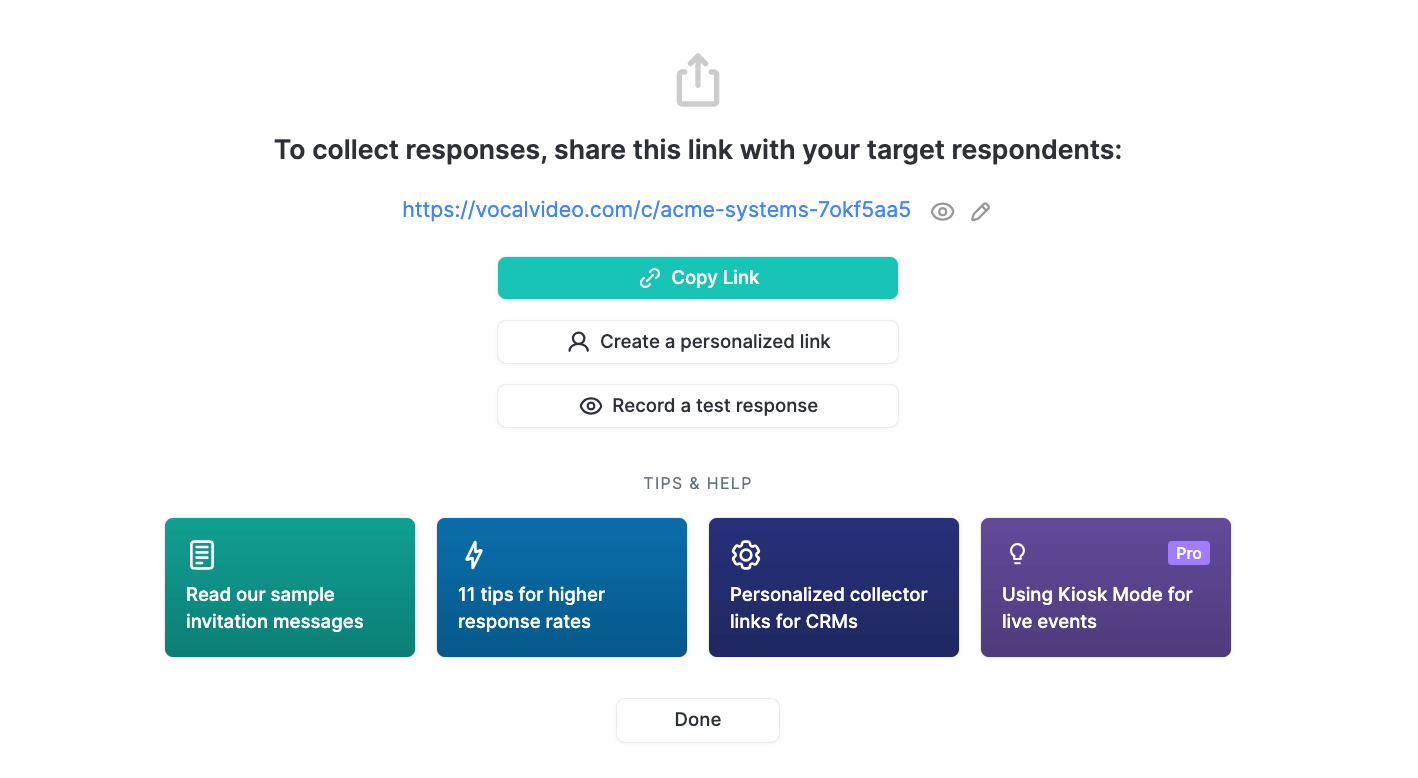Open the vocalvideo collector link

pos(656,210)
